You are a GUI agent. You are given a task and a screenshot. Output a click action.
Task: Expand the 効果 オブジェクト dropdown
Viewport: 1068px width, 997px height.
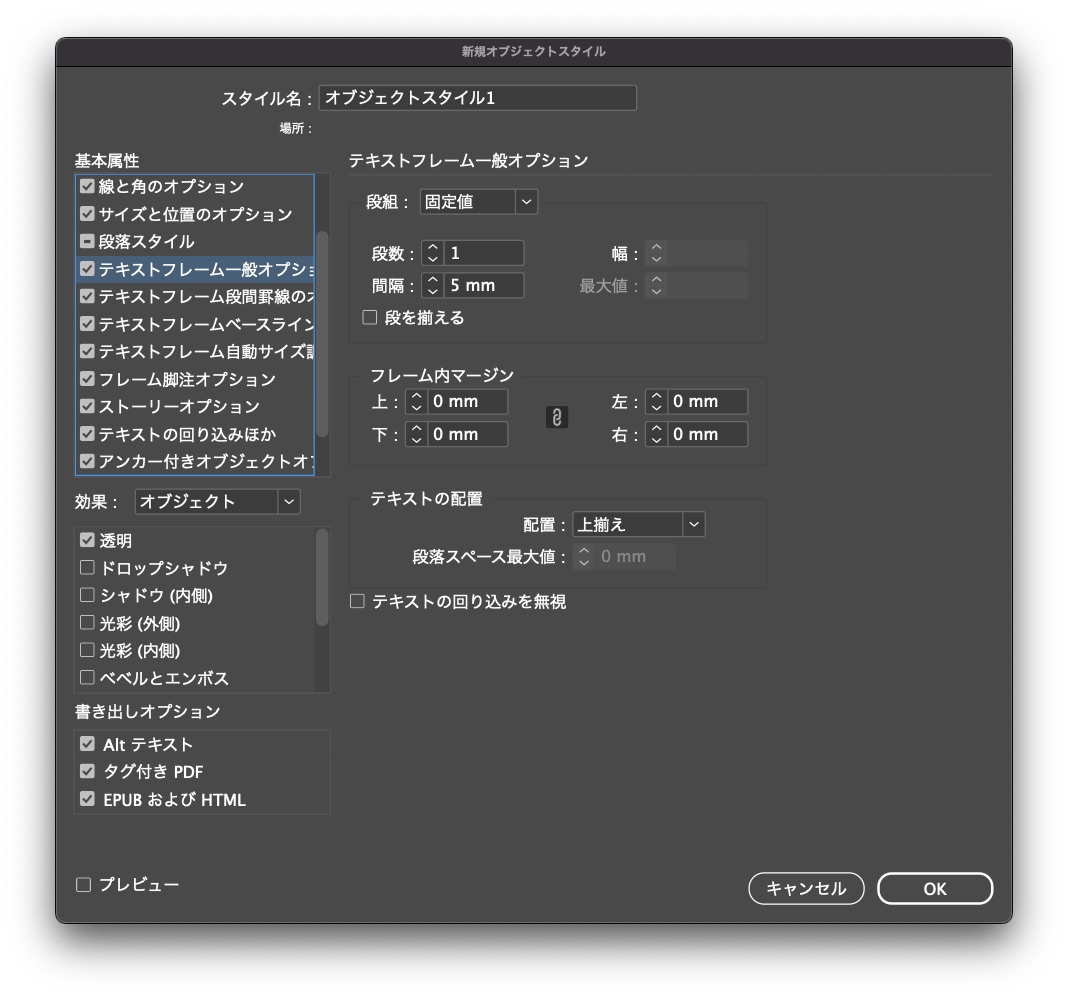pyautogui.click(x=217, y=502)
